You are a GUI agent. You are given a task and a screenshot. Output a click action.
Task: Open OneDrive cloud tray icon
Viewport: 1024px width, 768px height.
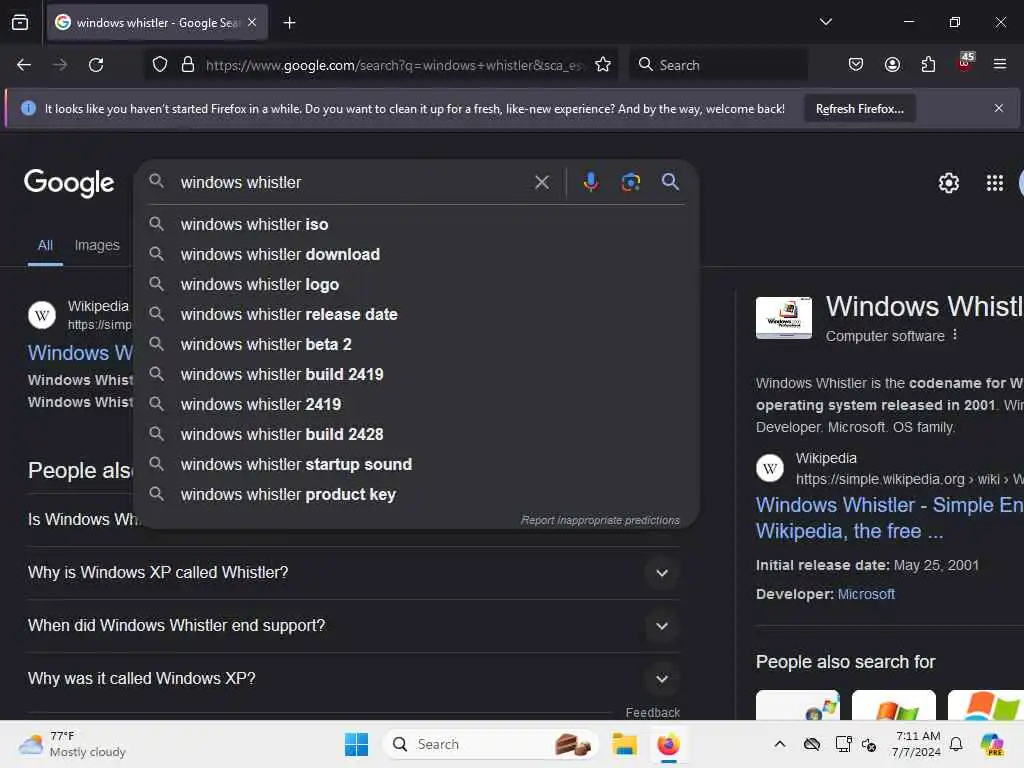(x=812, y=744)
